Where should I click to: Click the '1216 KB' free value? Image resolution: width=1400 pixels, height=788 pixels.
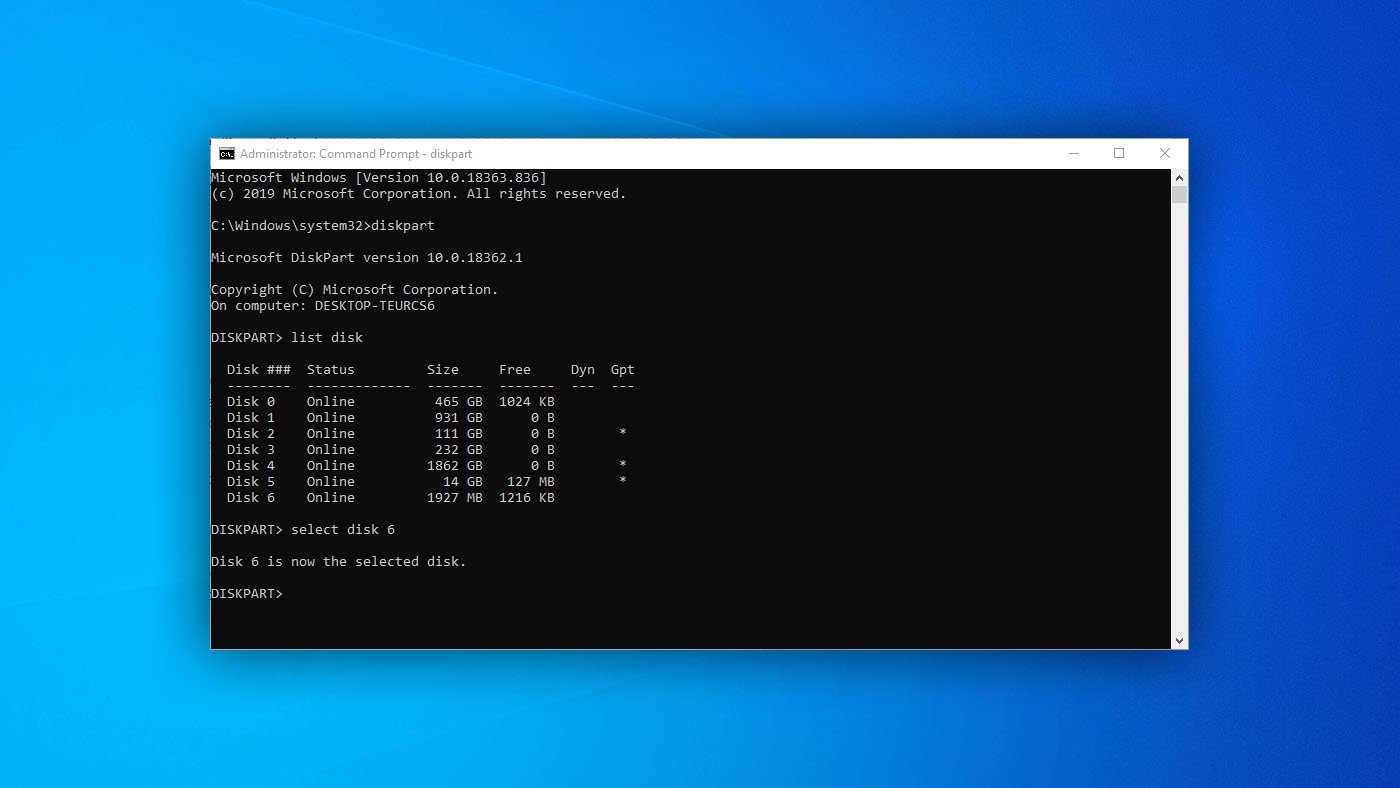point(527,497)
